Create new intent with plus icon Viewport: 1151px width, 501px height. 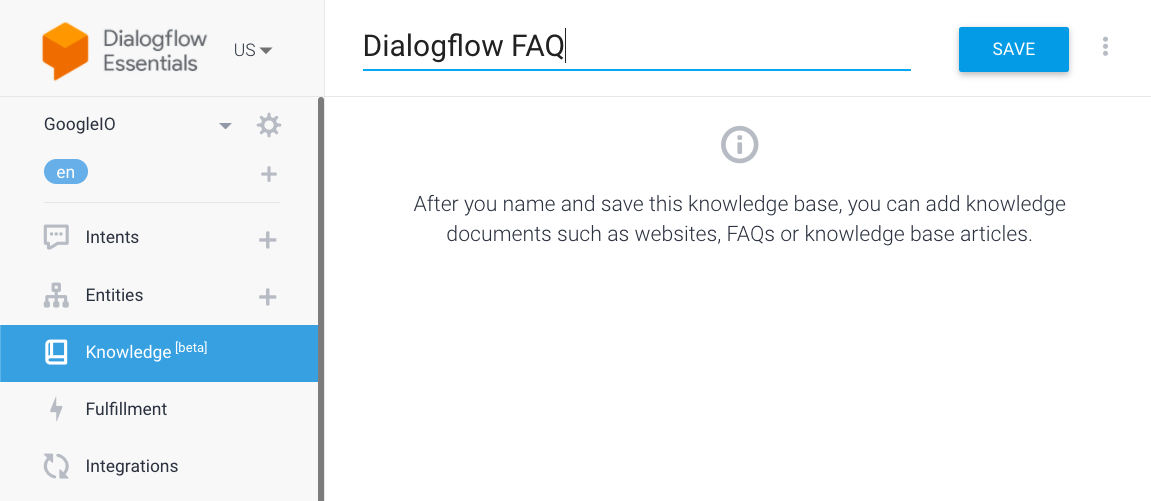(x=267, y=240)
